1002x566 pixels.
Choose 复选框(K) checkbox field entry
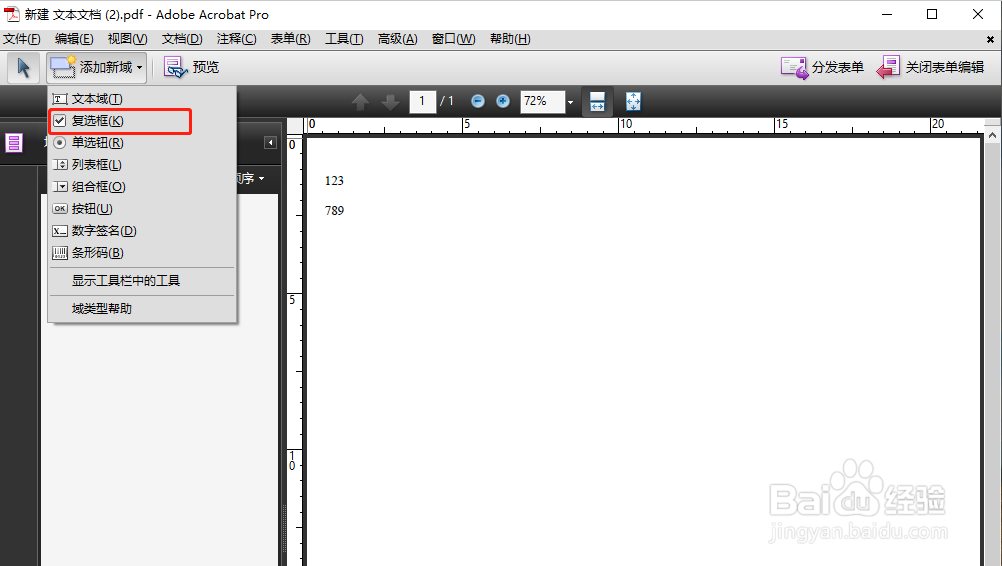(142, 121)
